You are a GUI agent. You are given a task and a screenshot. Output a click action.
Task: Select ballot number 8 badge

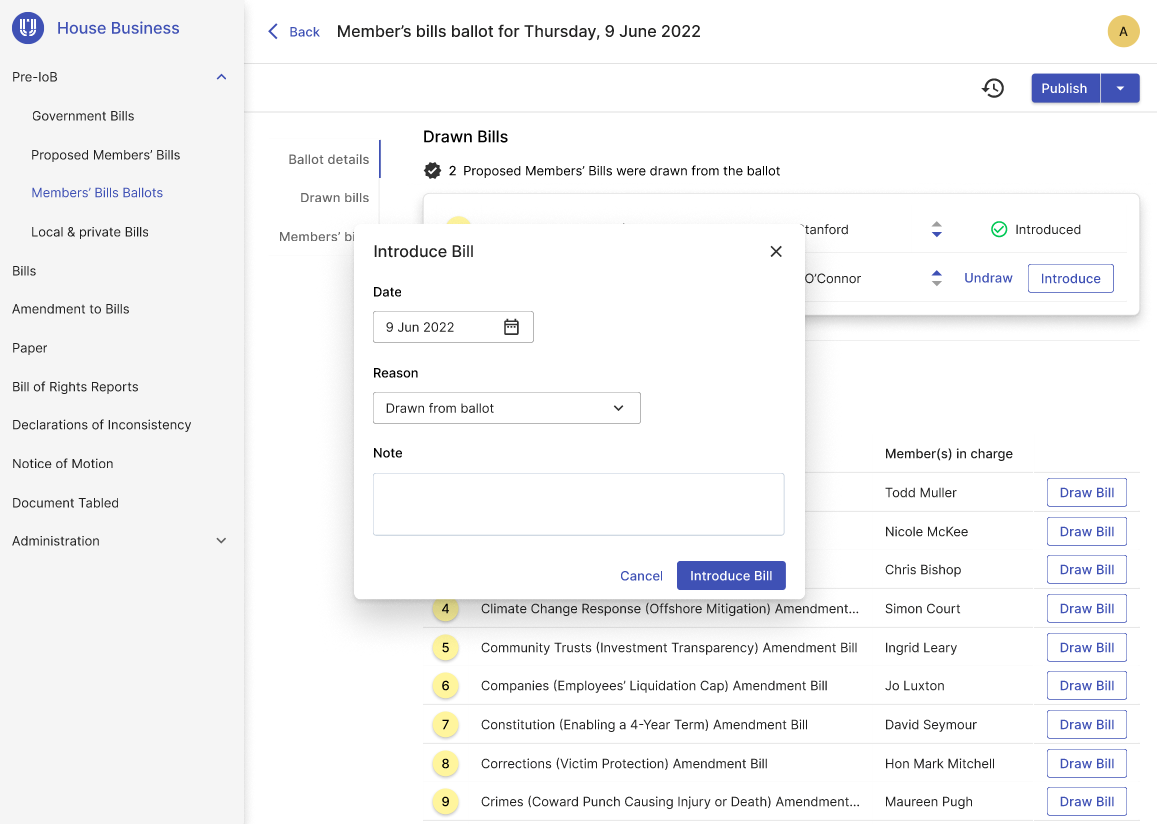(445, 764)
